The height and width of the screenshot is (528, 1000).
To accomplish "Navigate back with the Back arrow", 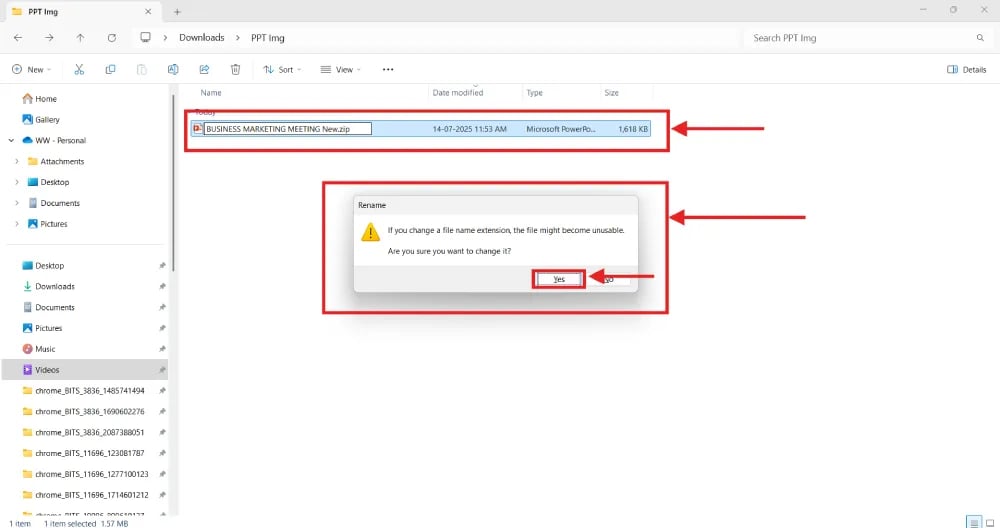I will point(18,37).
